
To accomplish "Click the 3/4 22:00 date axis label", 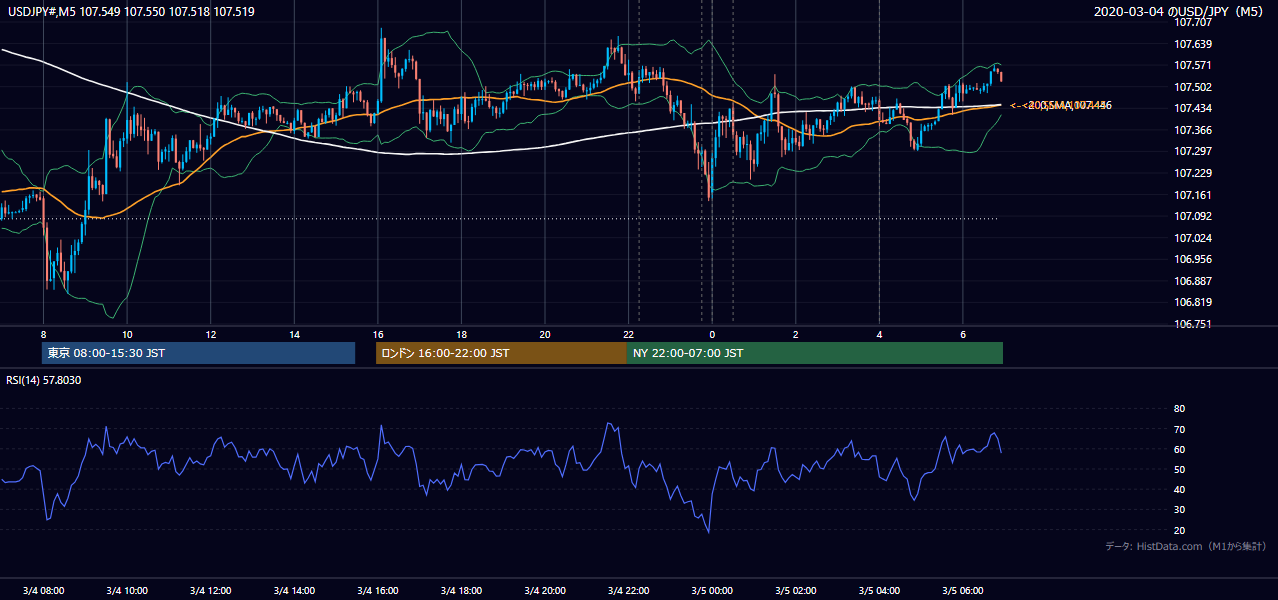I will tap(628, 590).
